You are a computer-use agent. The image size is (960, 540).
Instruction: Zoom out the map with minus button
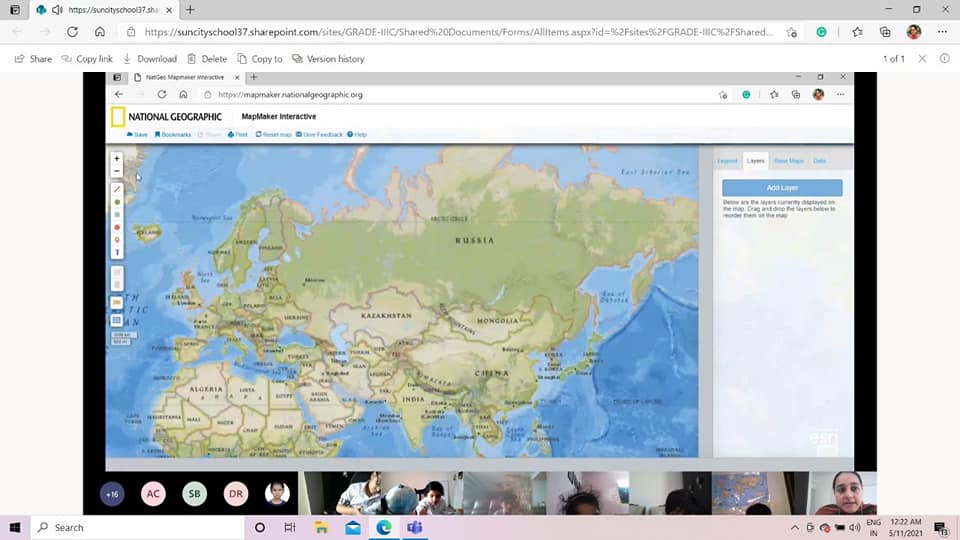[117, 171]
